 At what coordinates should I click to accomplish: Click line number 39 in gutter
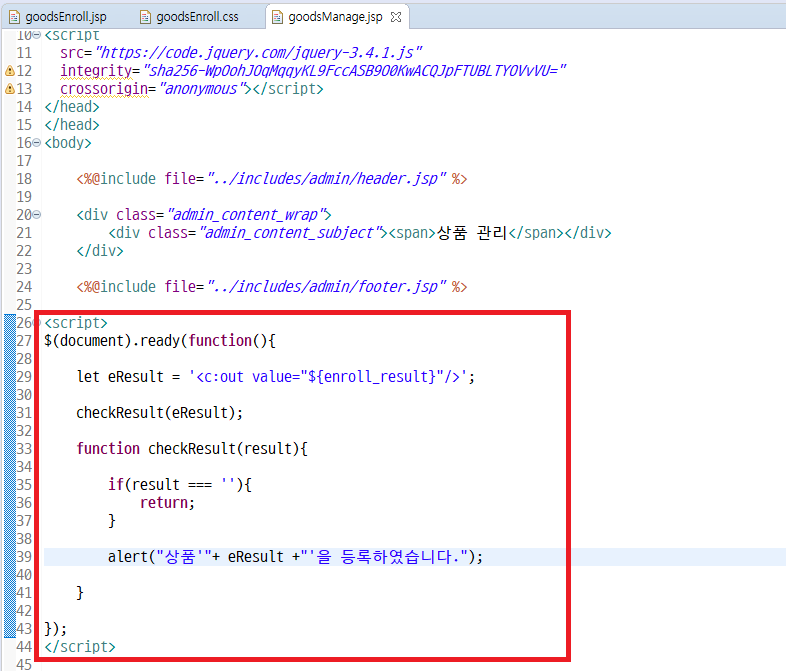24,557
